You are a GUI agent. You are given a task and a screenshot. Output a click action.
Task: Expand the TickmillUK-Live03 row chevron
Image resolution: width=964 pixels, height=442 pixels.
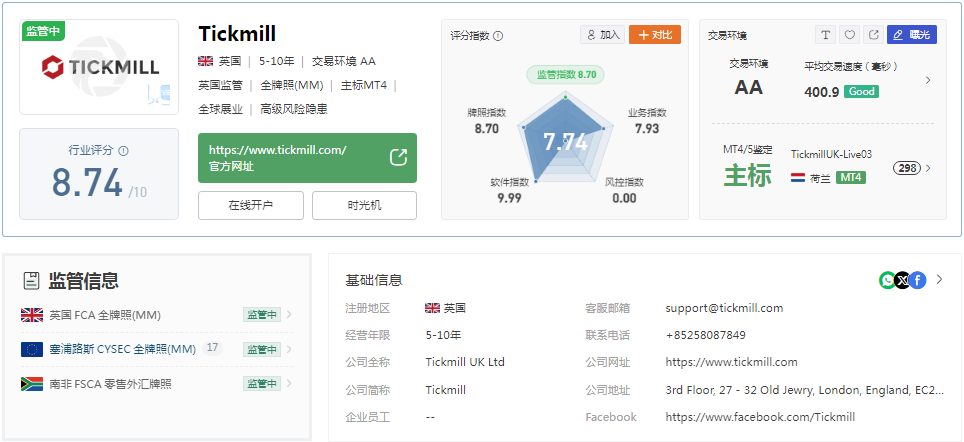click(x=928, y=168)
